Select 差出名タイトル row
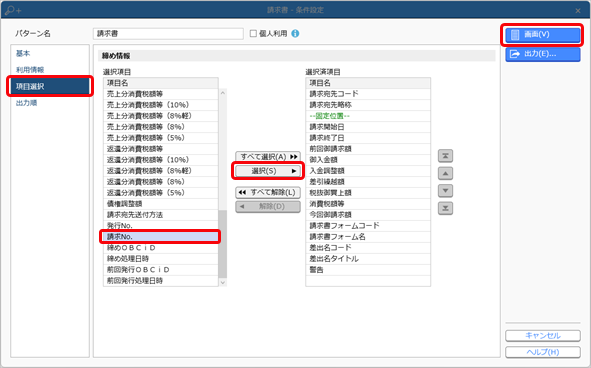The image size is (591, 368). 368,259
